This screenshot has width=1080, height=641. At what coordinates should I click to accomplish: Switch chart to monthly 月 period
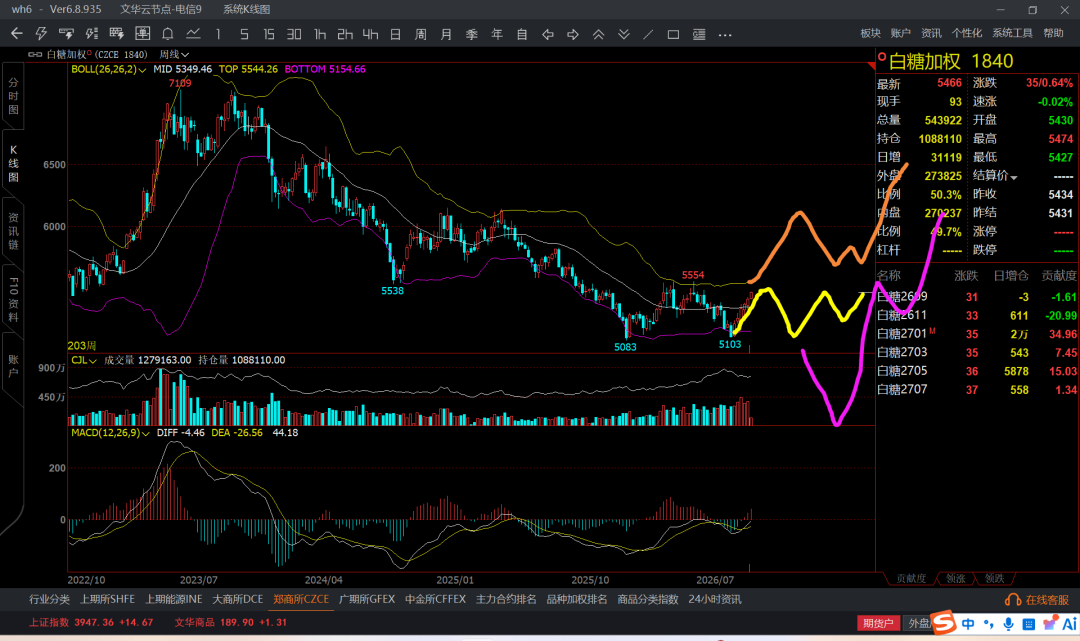tap(446, 34)
